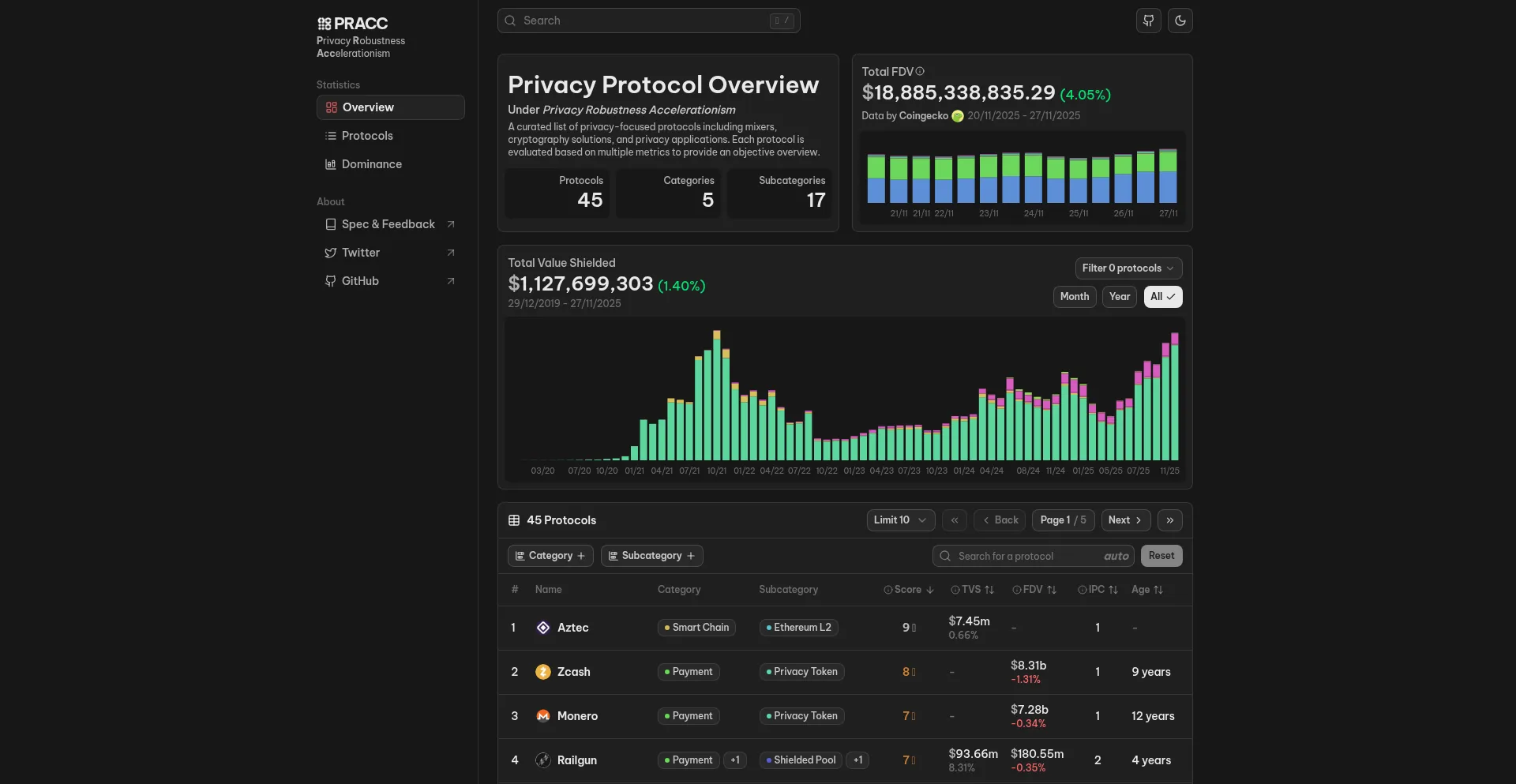Switch chart range to Year
The image size is (1516, 784).
pyautogui.click(x=1119, y=297)
